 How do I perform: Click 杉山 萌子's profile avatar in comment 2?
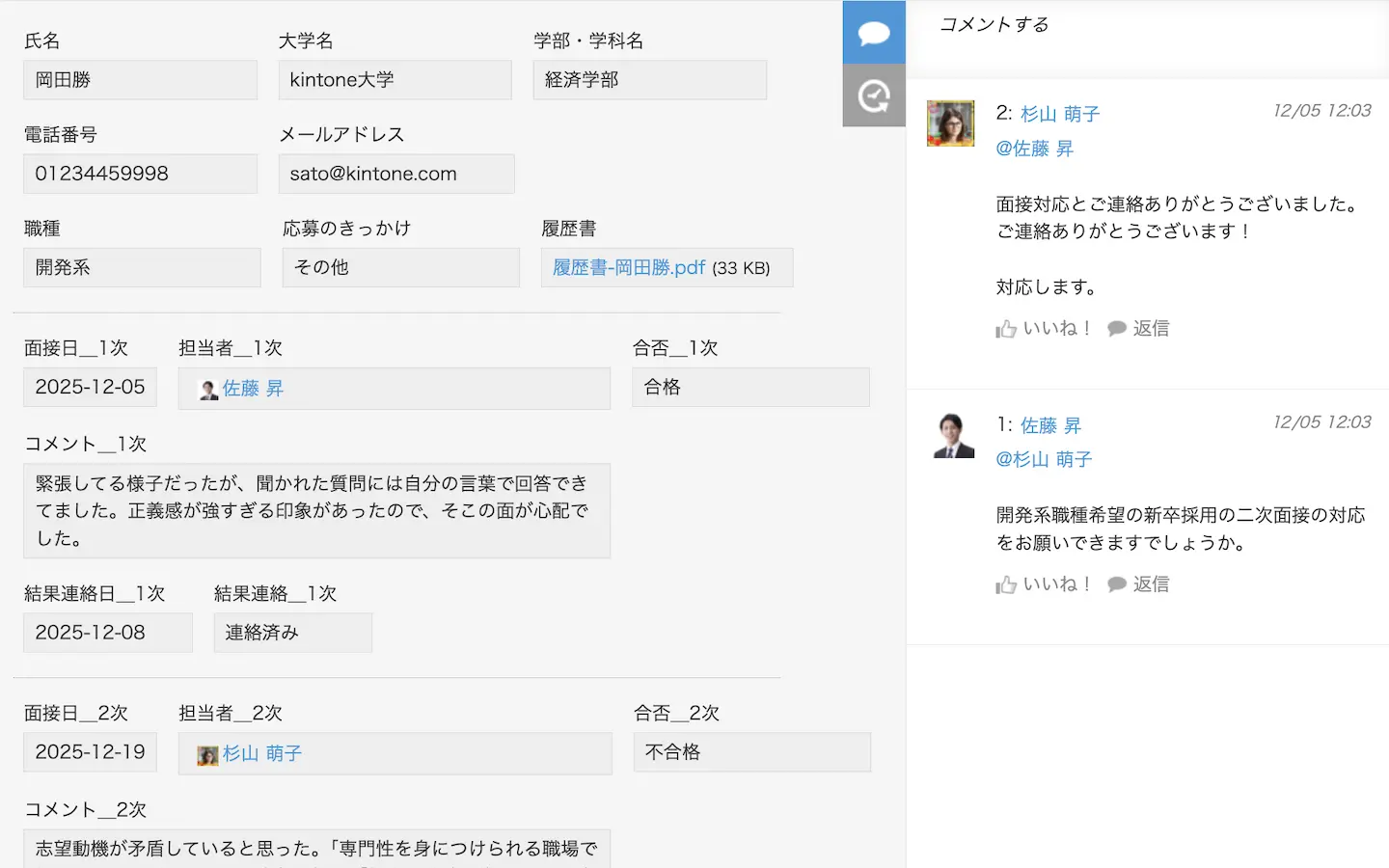[x=950, y=123]
